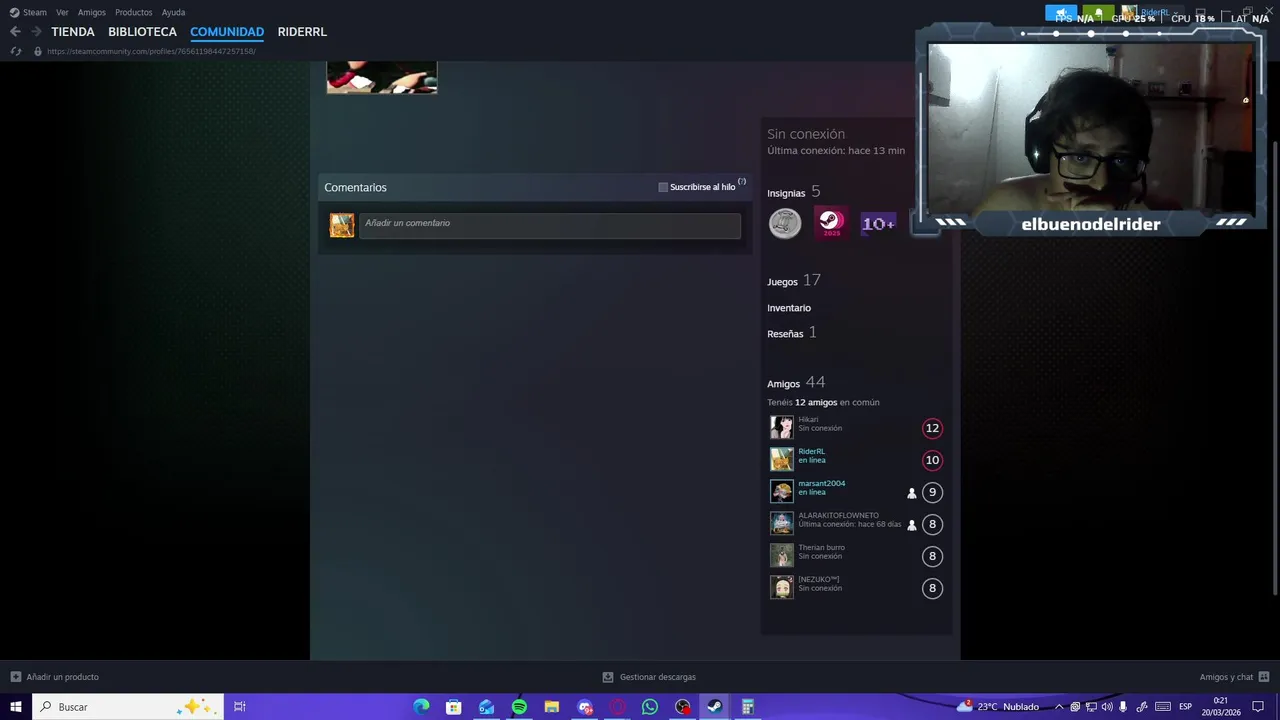Viewport: 1280px width, 720px height.
Task: Open the Productos menu
Action: 134,12
